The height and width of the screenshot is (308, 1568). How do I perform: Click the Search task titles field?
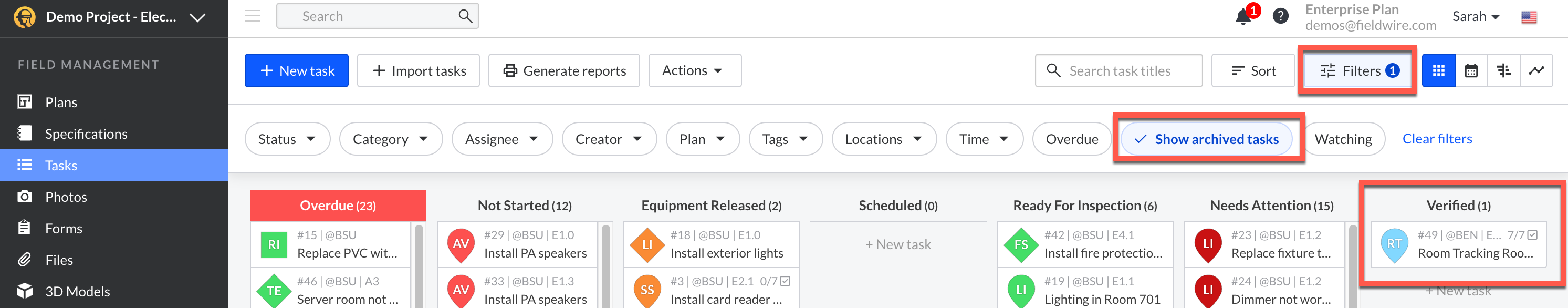[1119, 71]
